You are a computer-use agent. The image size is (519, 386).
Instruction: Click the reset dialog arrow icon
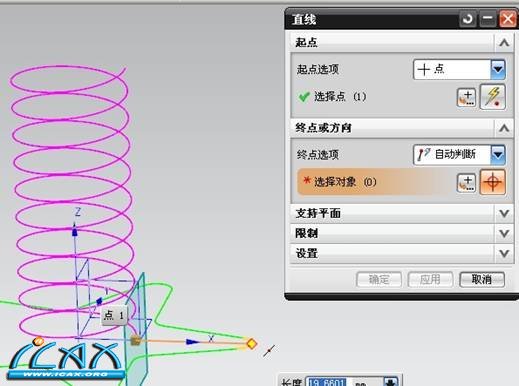point(468,19)
